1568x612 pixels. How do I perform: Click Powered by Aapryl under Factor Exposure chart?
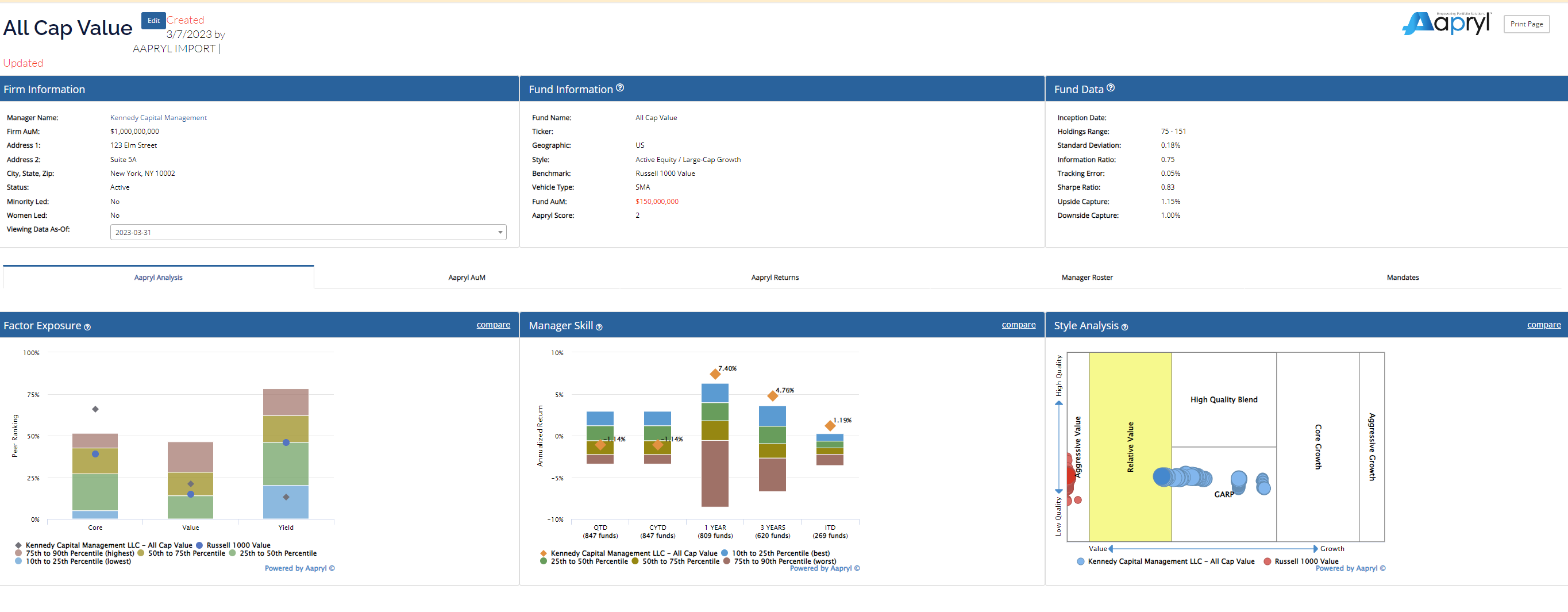coord(299,568)
